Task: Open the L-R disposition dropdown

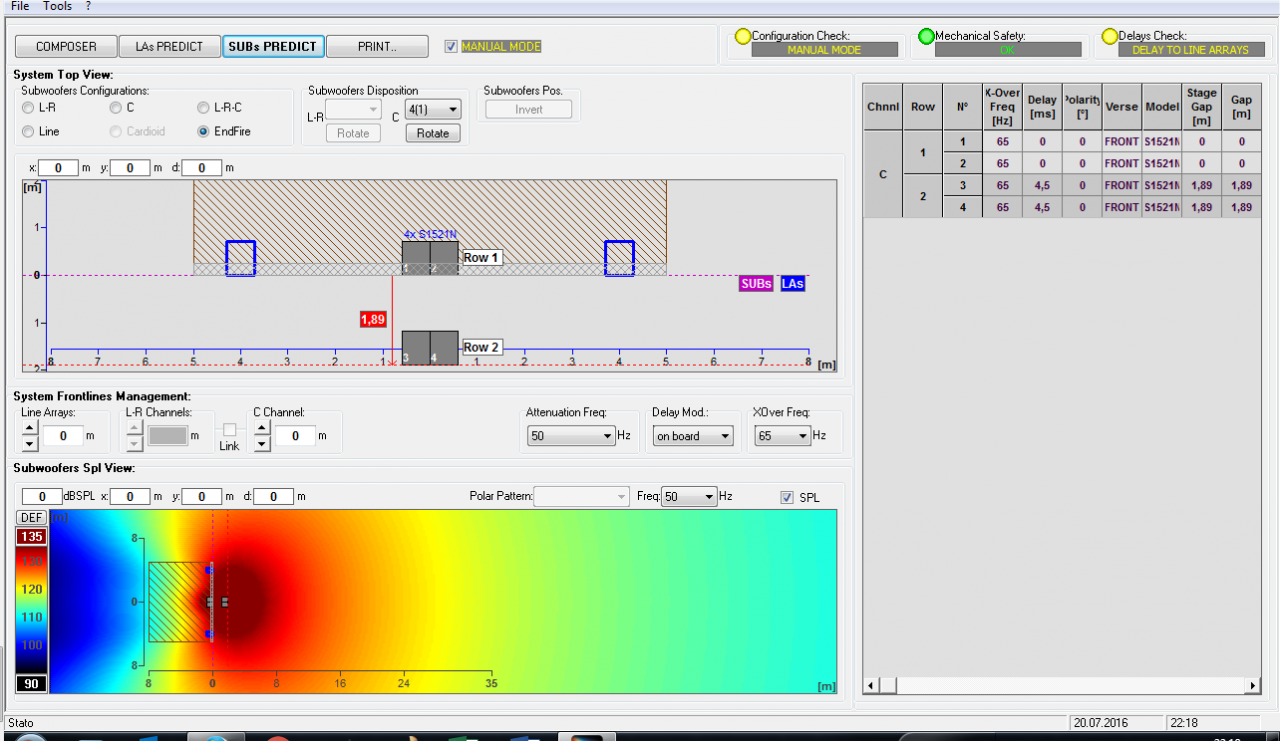Action: click(x=354, y=109)
